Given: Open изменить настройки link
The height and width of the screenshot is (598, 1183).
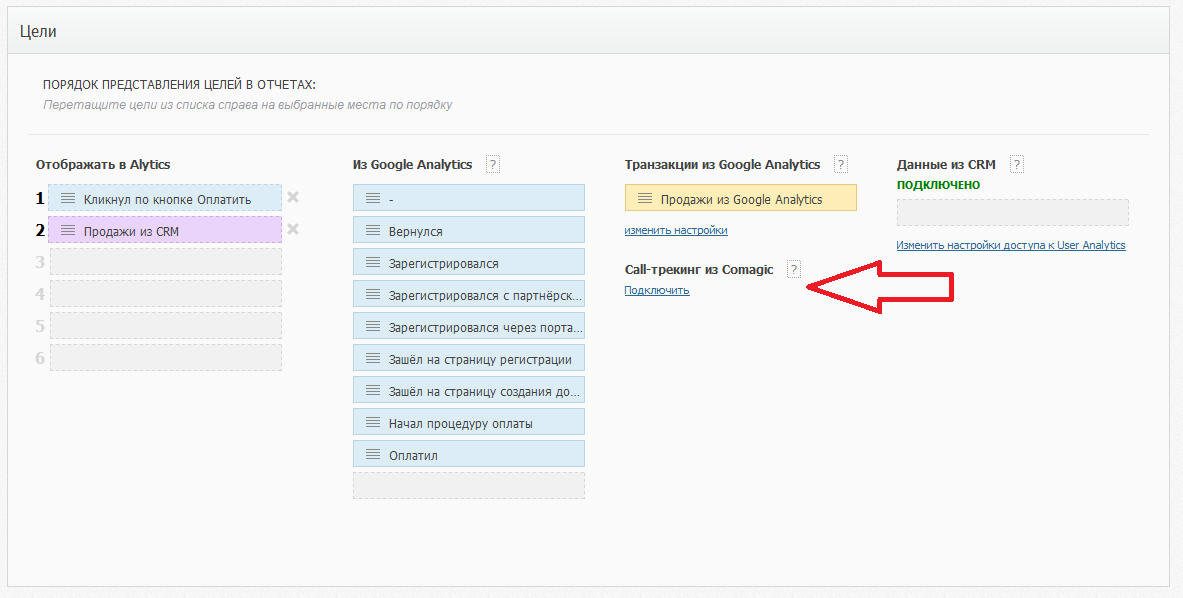Looking at the screenshot, I should [x=676, y=230].
